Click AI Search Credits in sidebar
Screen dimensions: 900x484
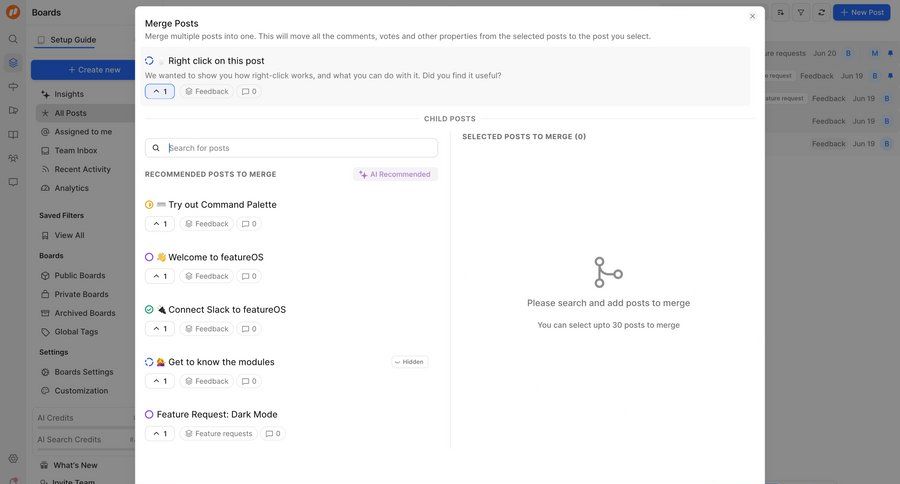tap(69, 440)
